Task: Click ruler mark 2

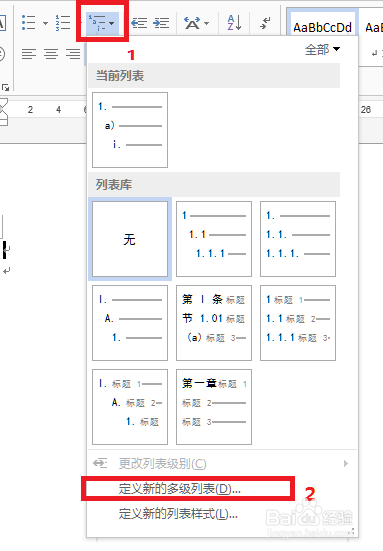Action: click(x=31, y=110)
